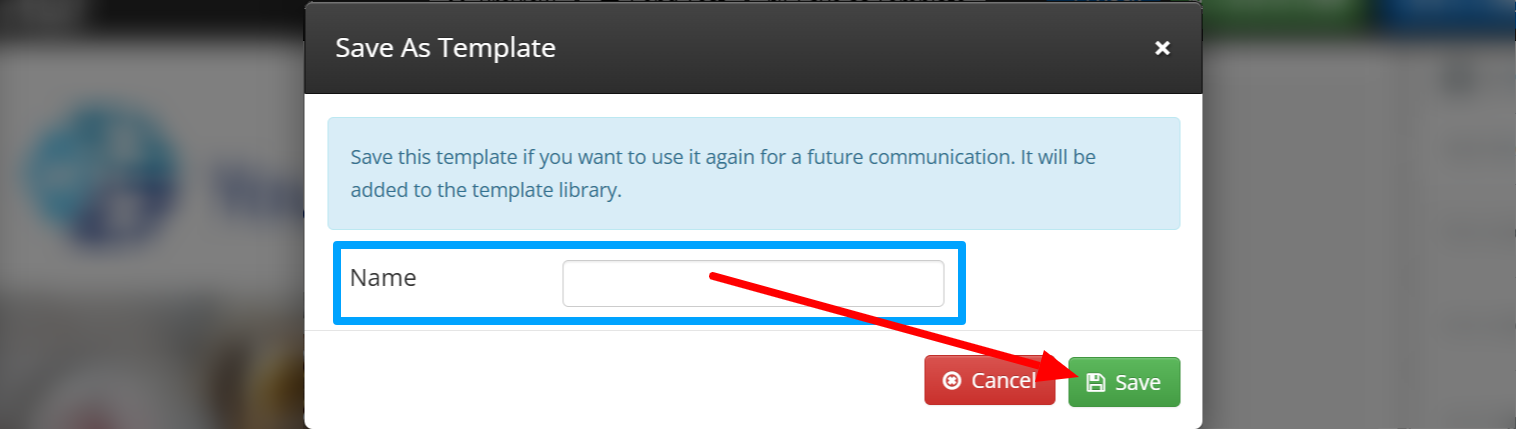Viewport: 1516px width, 429px height.
Task: Click the blue info message box
Action: pos(754,174)
